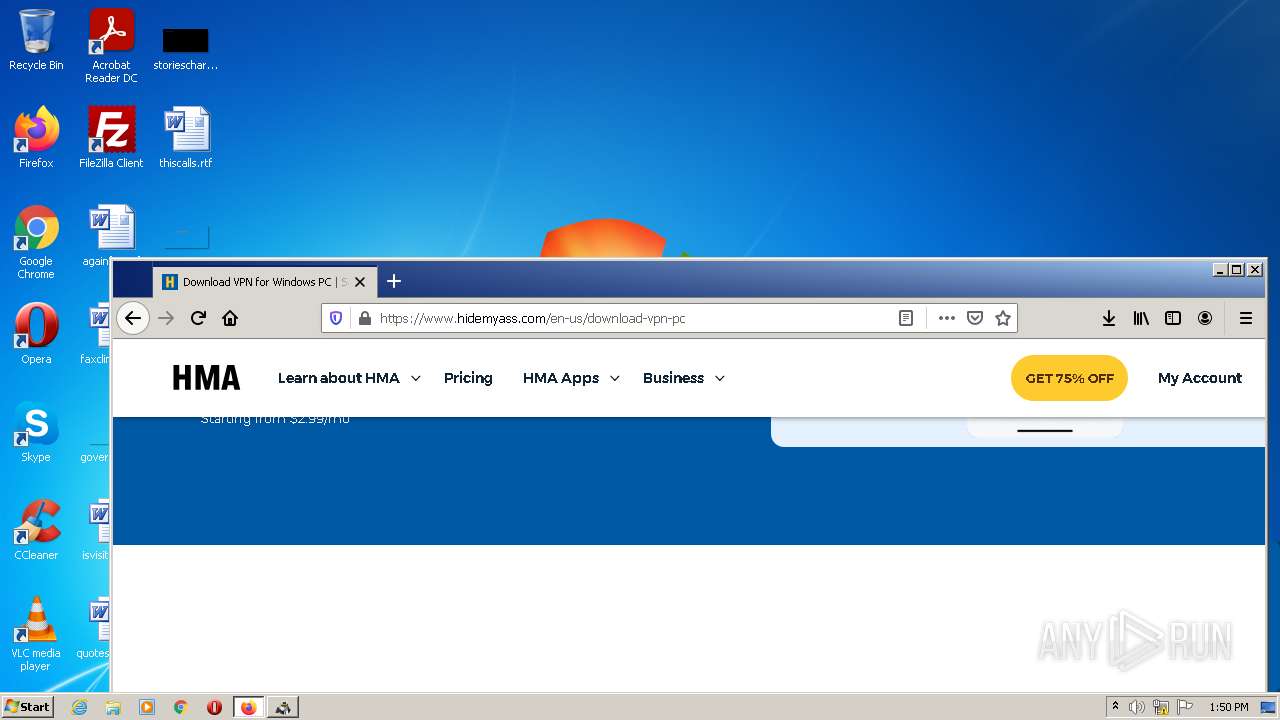This screenshot has height=720, width=1280.
Task: Expand Business menu
Action: click(684, 378)
